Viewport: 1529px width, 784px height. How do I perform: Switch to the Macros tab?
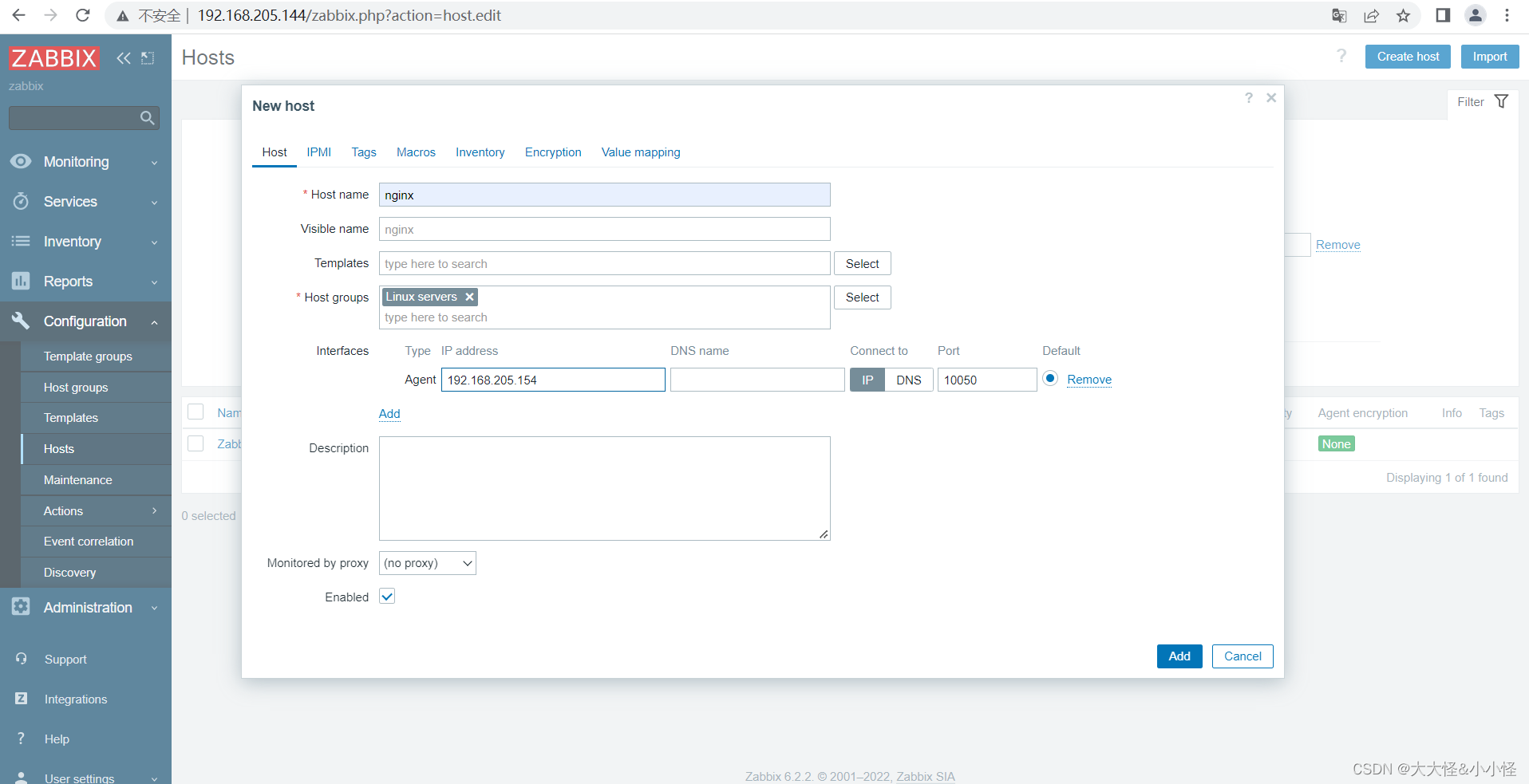point(416,152)
